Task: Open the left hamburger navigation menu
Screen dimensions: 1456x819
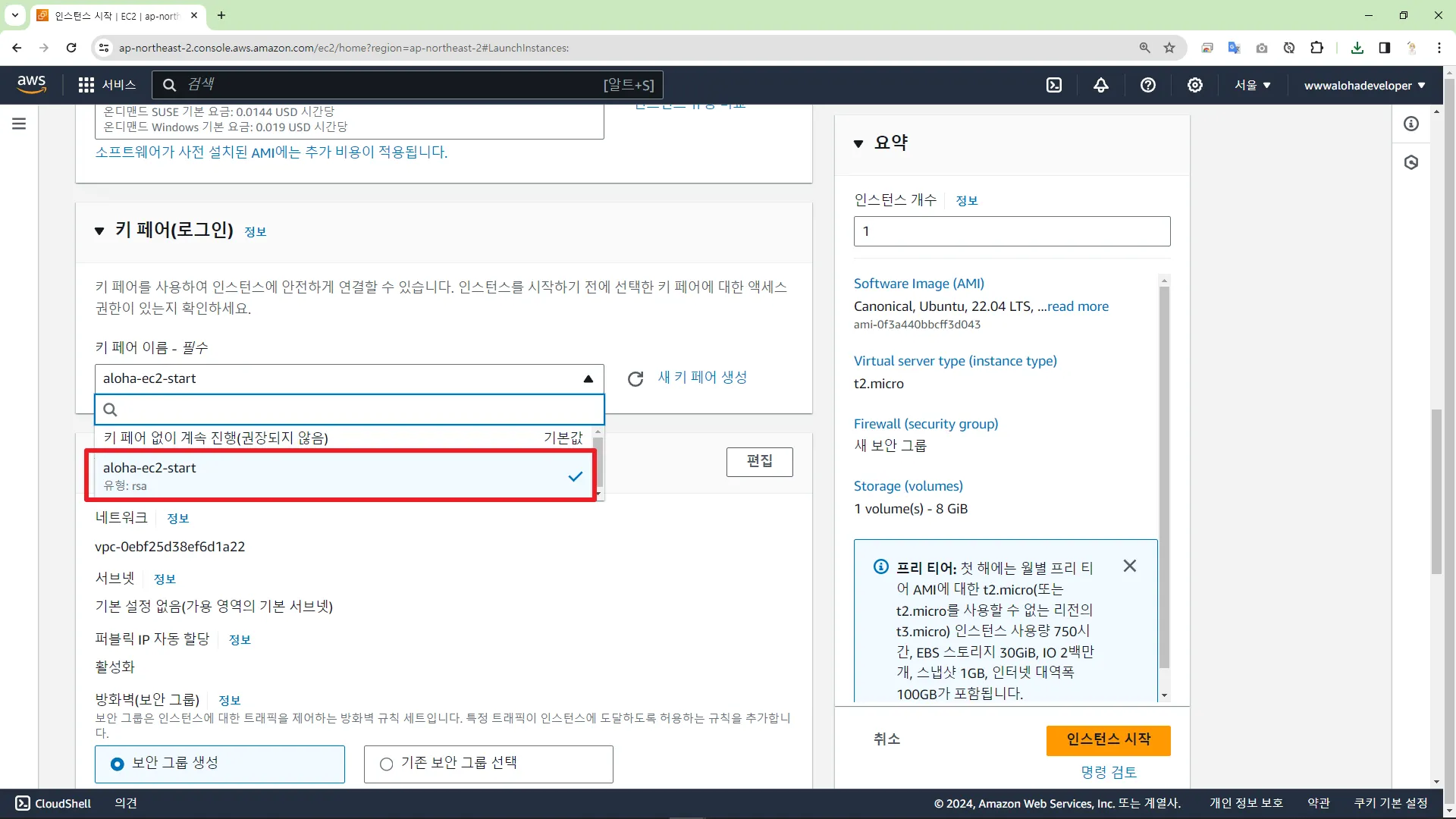Action: pyautogui.click(x=19, y=124)
